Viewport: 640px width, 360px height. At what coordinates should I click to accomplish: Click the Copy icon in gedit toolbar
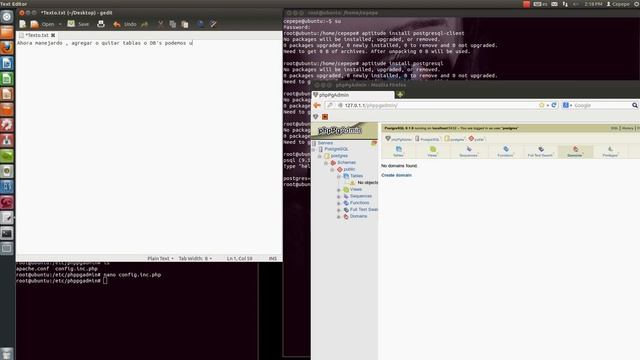tap(173, 24)
